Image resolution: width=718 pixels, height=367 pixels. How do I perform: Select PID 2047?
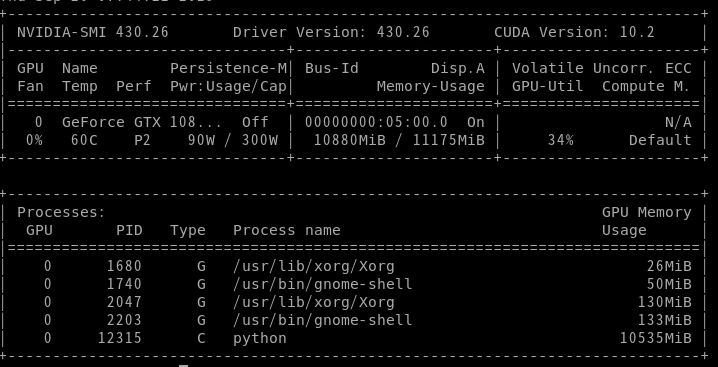pyautogui.click(x=125, y=302)
